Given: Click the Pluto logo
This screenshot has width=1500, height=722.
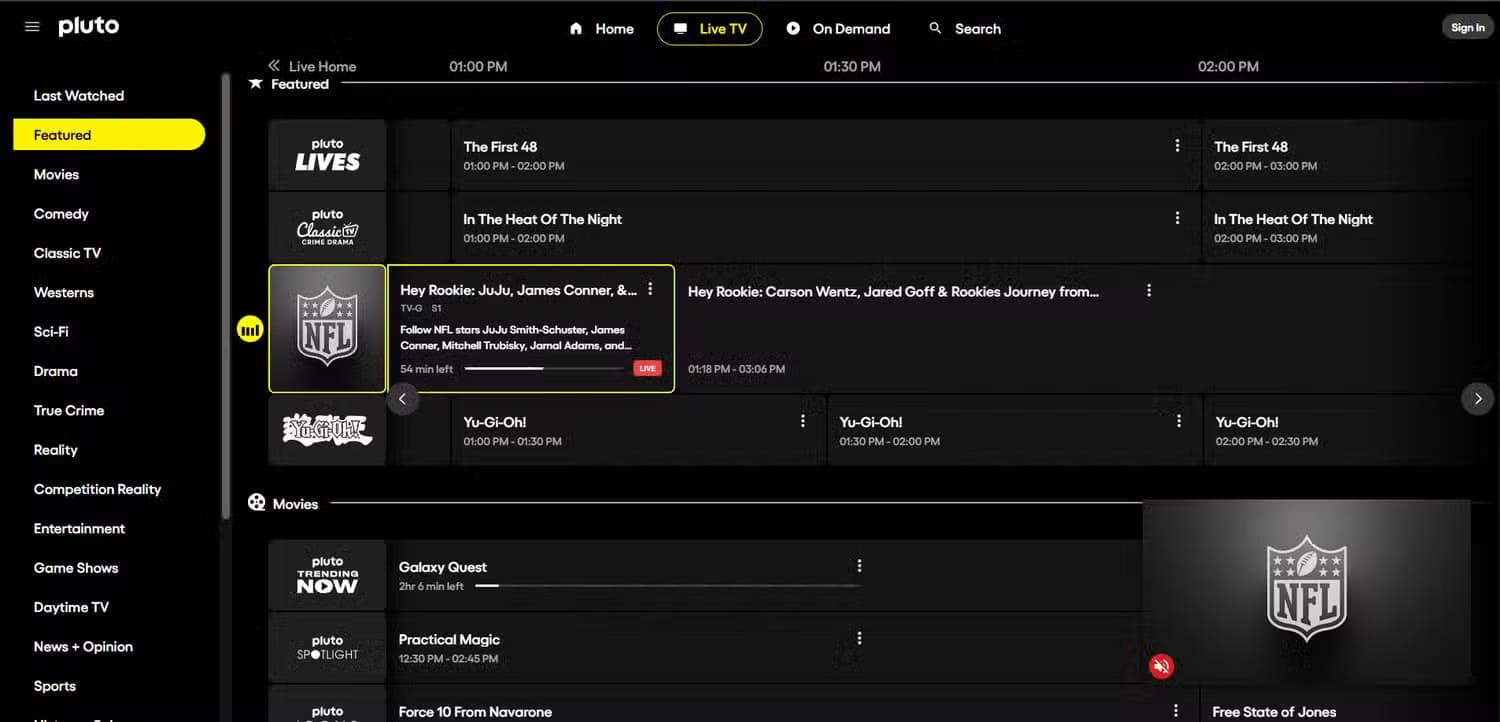Looking at the screenshot, I should coord(88,27).
